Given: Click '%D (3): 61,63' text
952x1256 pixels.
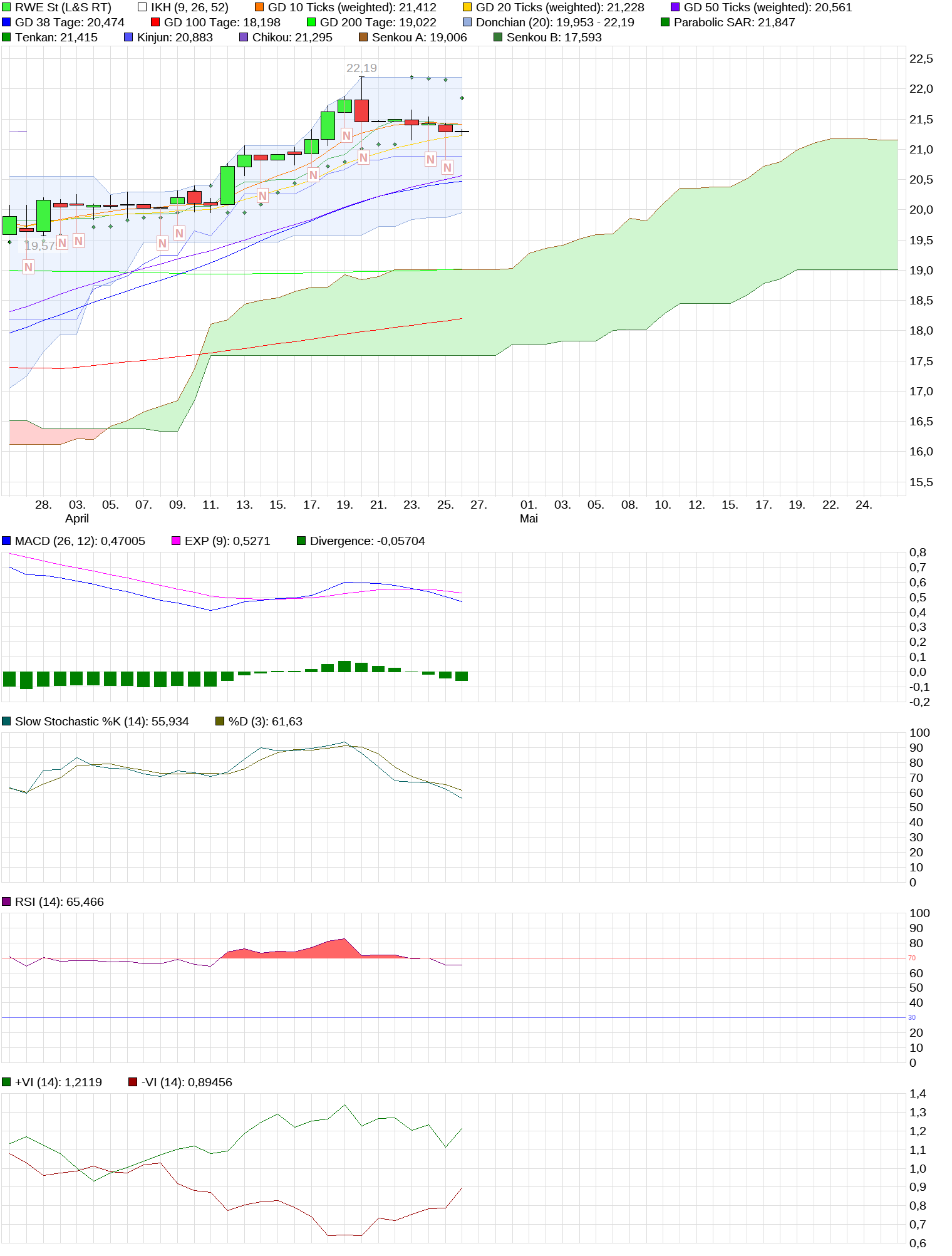Looking at the screenshot, I should (266, 722).
